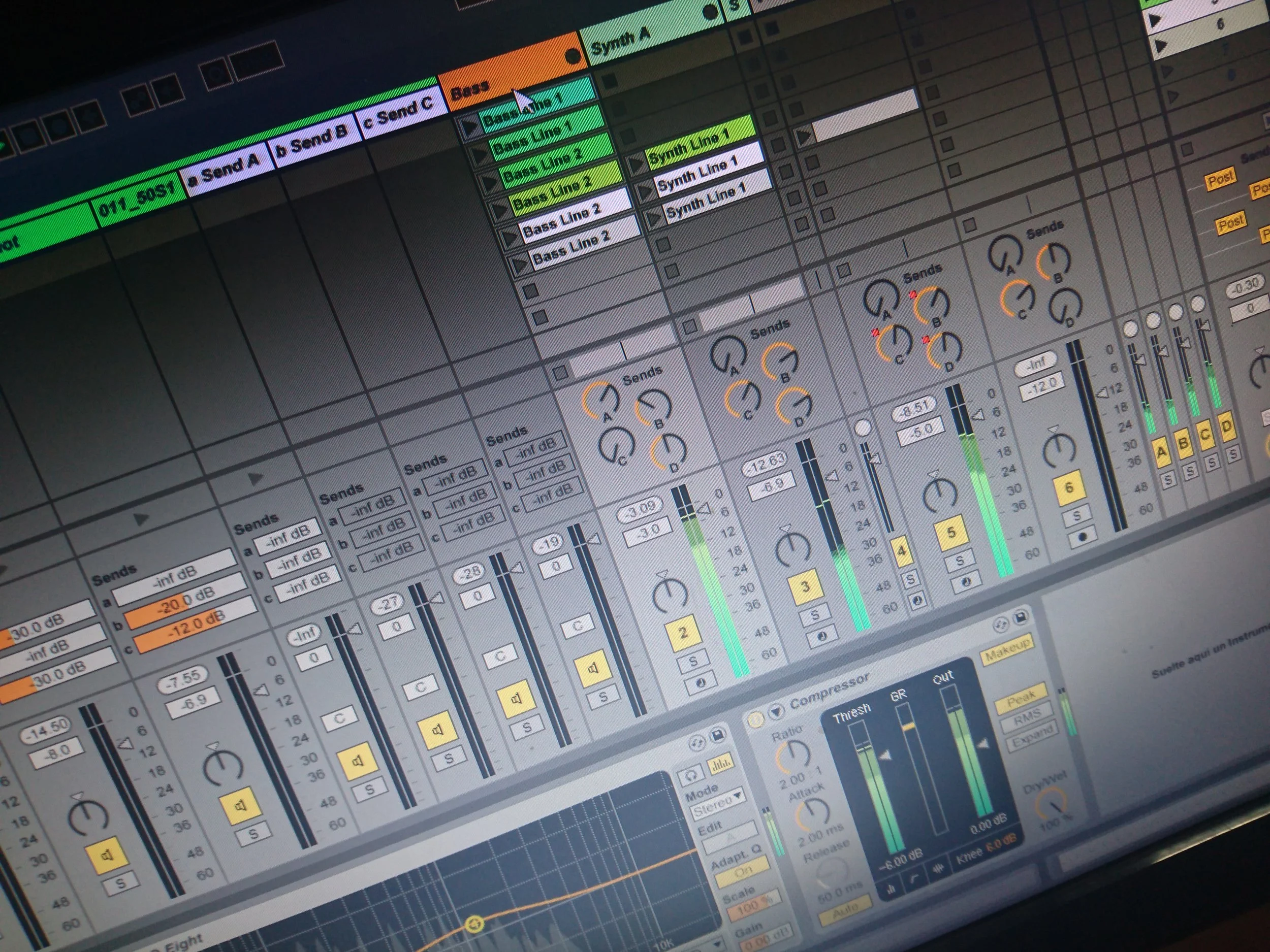Toggle EQ Eight spectrum analyzer icon
This screenshot has height=952, width=1270.
pyautogui.click(x=721, y=764)
